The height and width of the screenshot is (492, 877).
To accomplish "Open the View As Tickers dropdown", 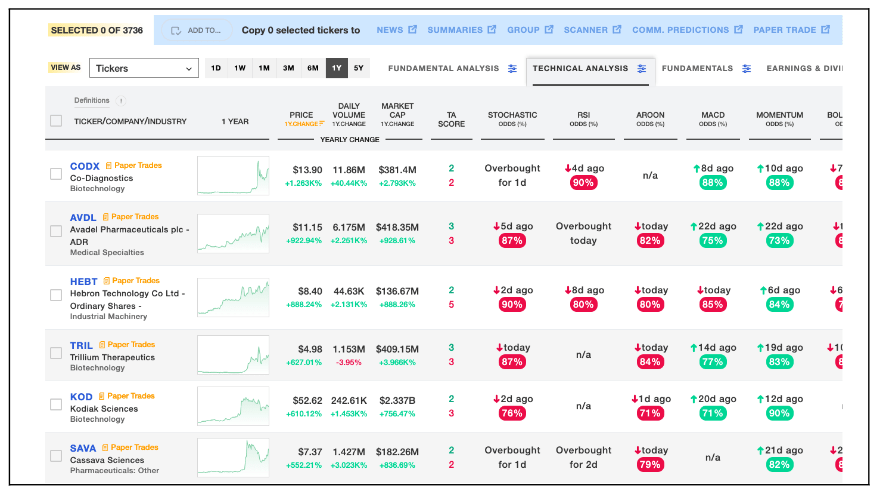I will (x=144, y=68).
